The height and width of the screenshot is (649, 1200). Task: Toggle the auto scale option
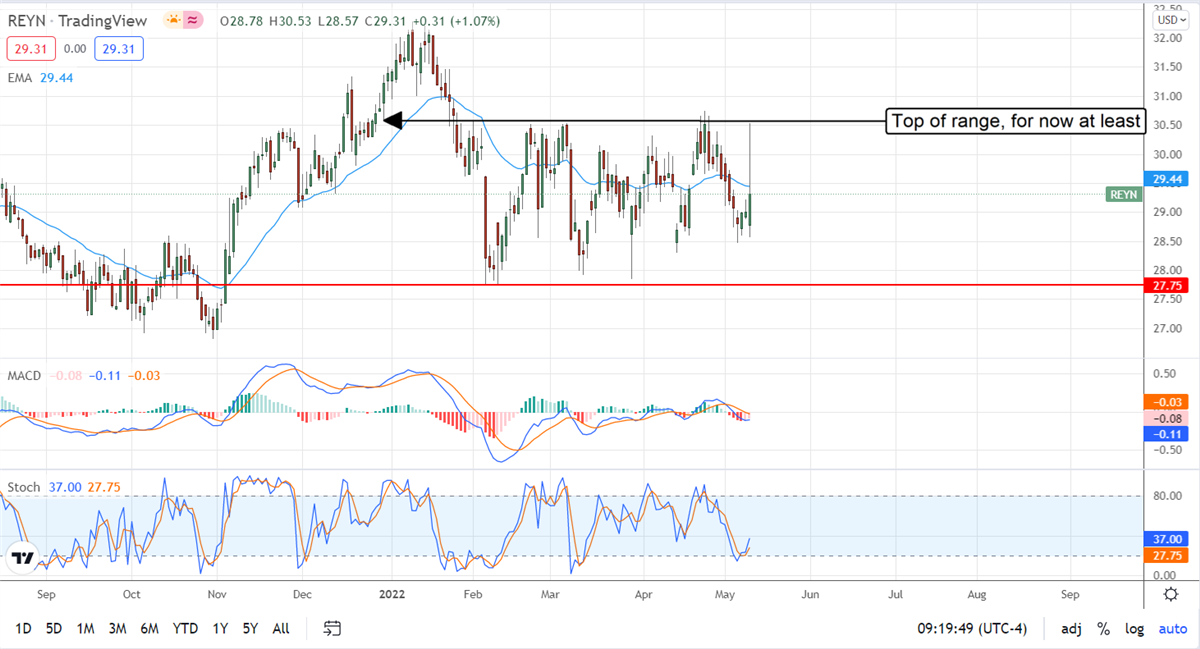tap(1172, 629)
